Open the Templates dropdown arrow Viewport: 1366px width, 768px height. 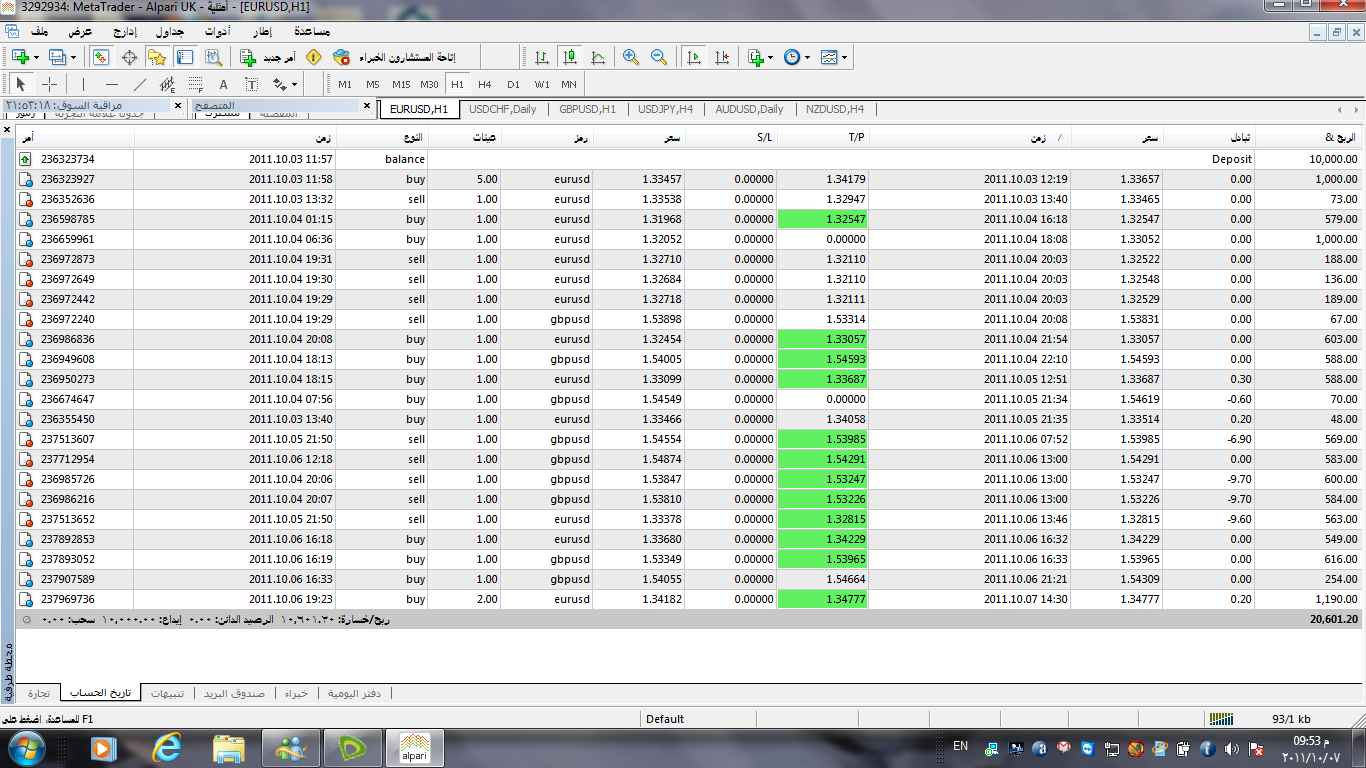click(x=845, y=57)
